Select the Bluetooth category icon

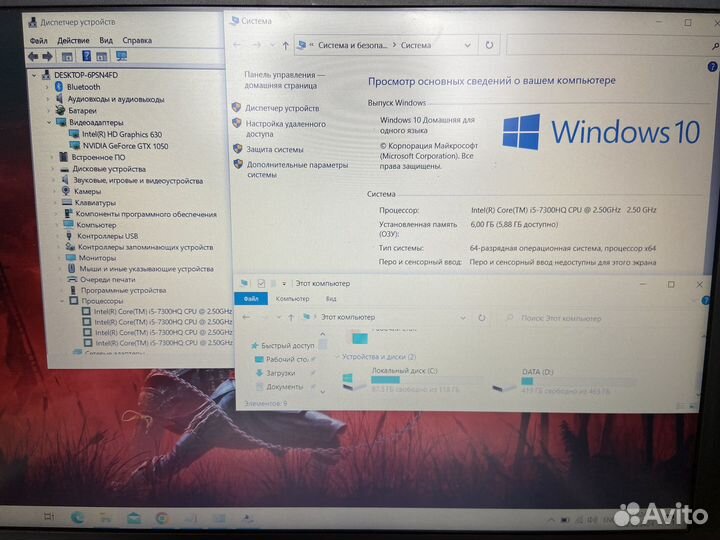click(59, 86)
